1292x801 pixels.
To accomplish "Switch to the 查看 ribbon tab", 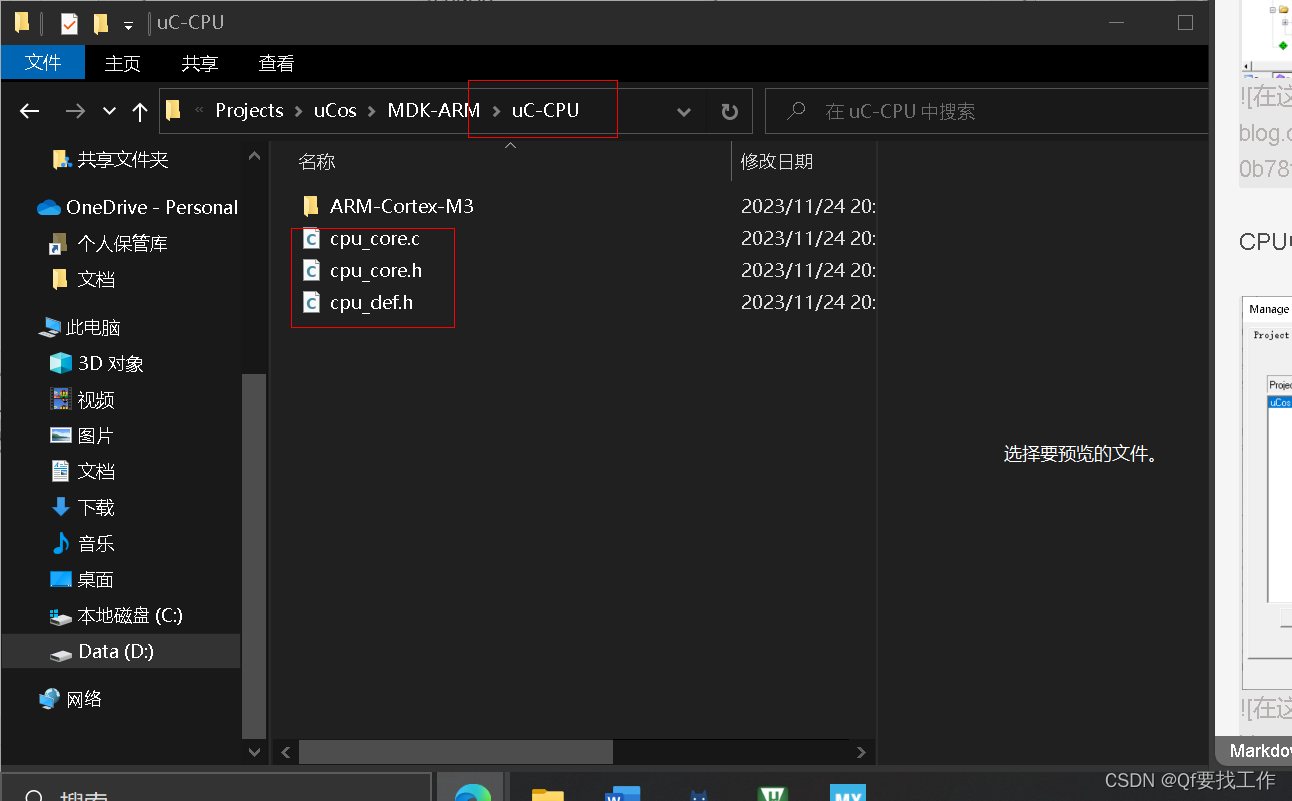I will 276,63.
